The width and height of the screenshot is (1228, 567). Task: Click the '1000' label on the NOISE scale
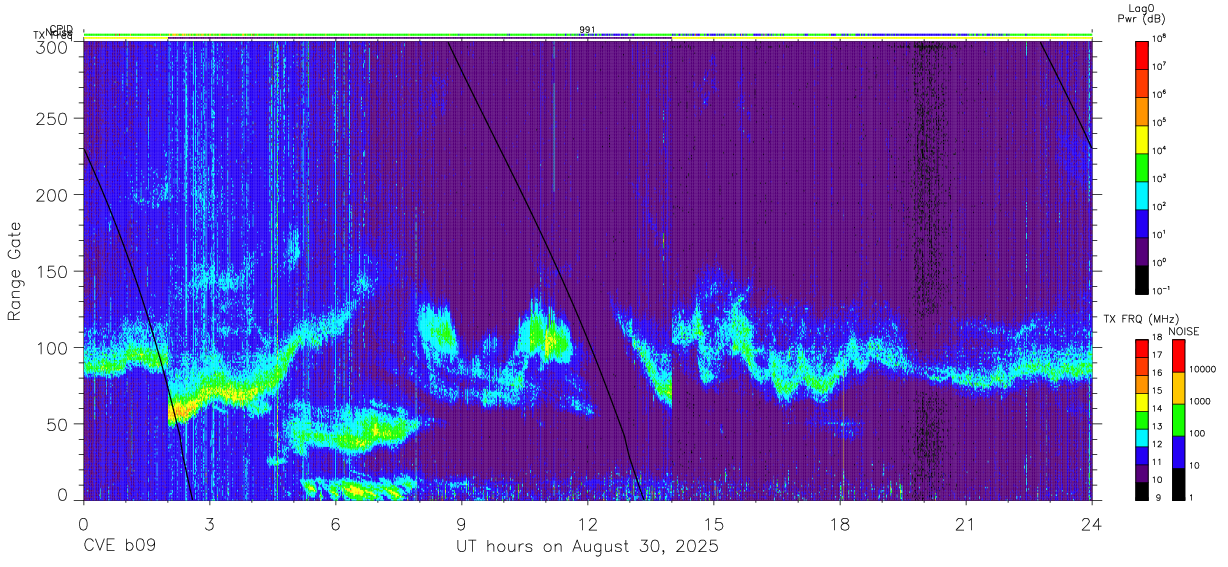click(x=1200, y=402)
